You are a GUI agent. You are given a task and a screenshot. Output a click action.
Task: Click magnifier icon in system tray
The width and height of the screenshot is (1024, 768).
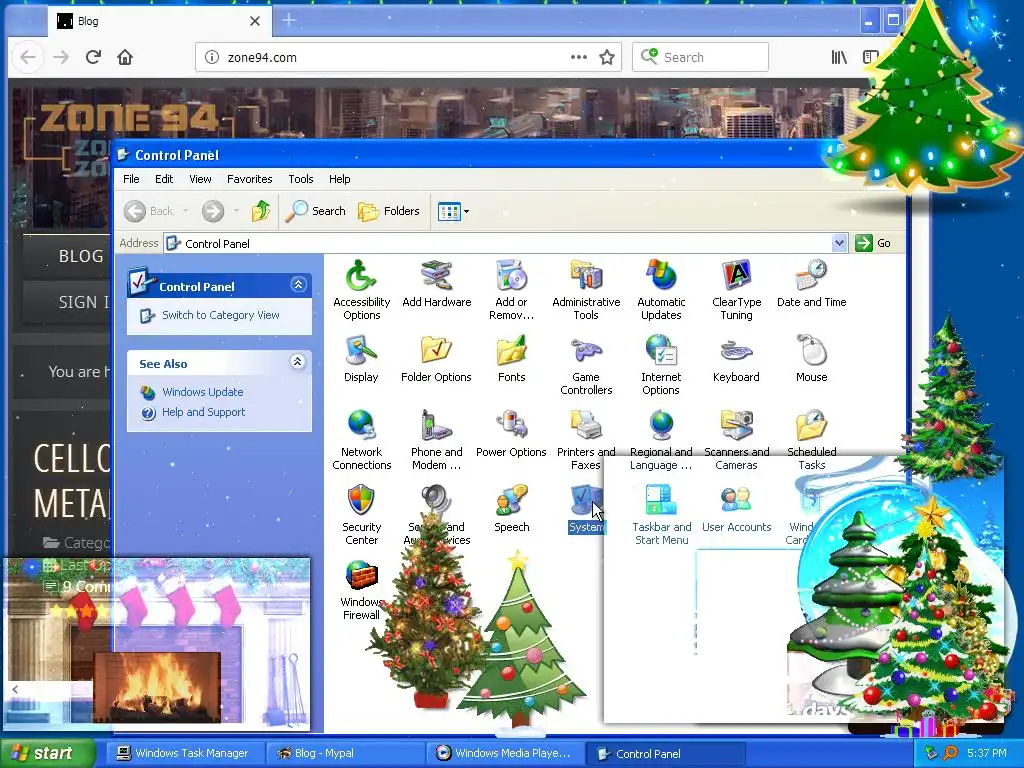click(950, 753)
